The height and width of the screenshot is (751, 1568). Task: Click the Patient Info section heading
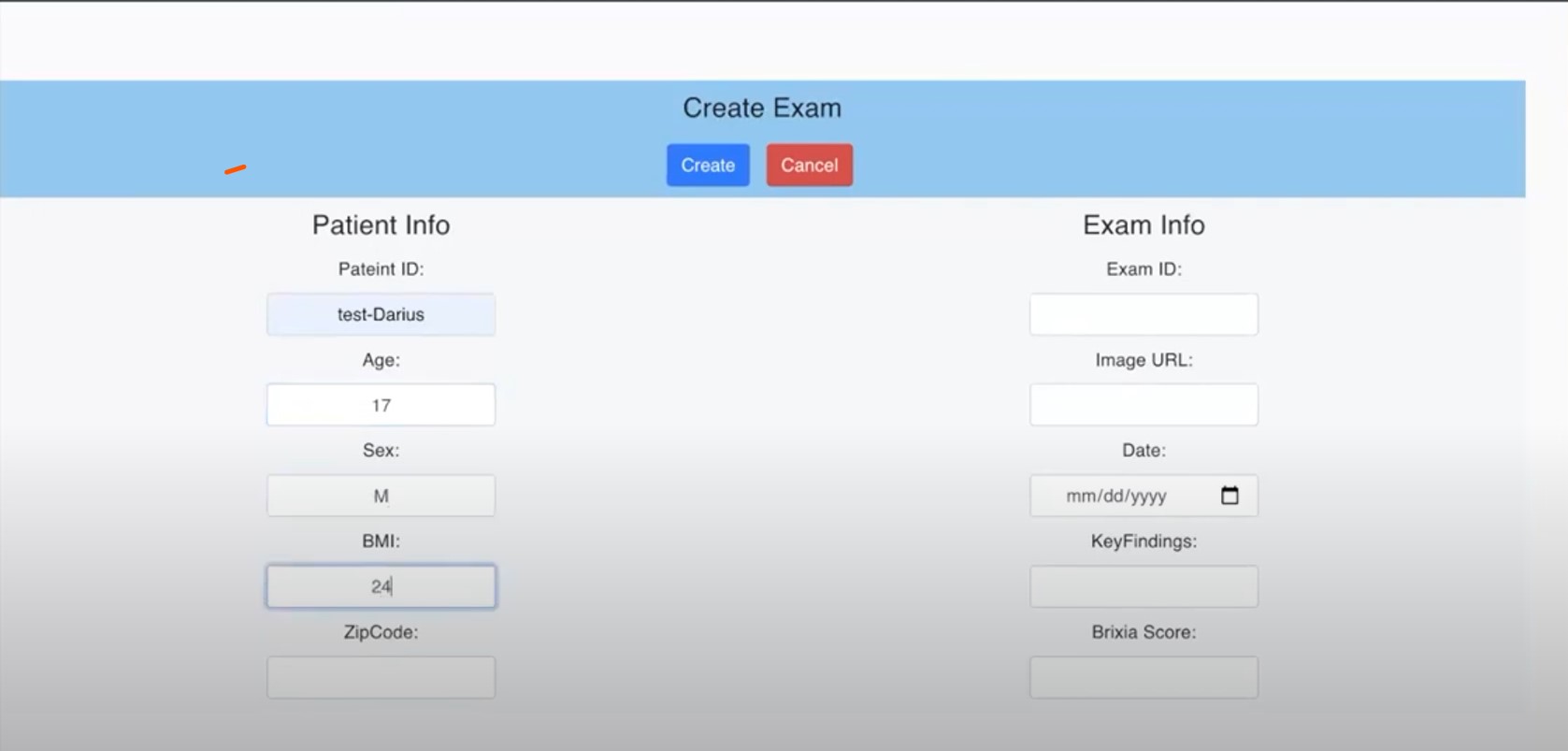click(381, 225)
